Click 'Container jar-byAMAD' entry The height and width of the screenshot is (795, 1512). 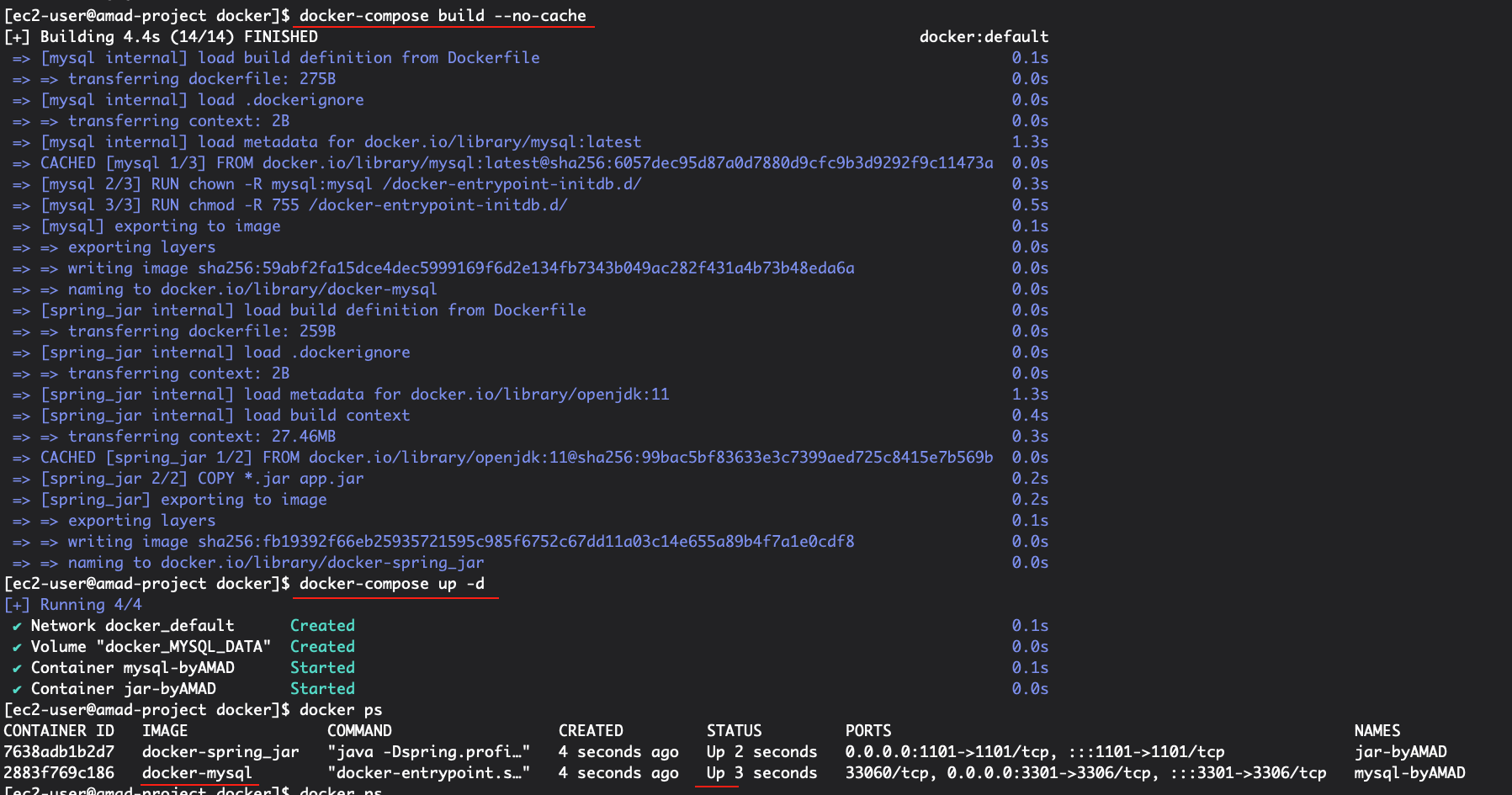124,688
